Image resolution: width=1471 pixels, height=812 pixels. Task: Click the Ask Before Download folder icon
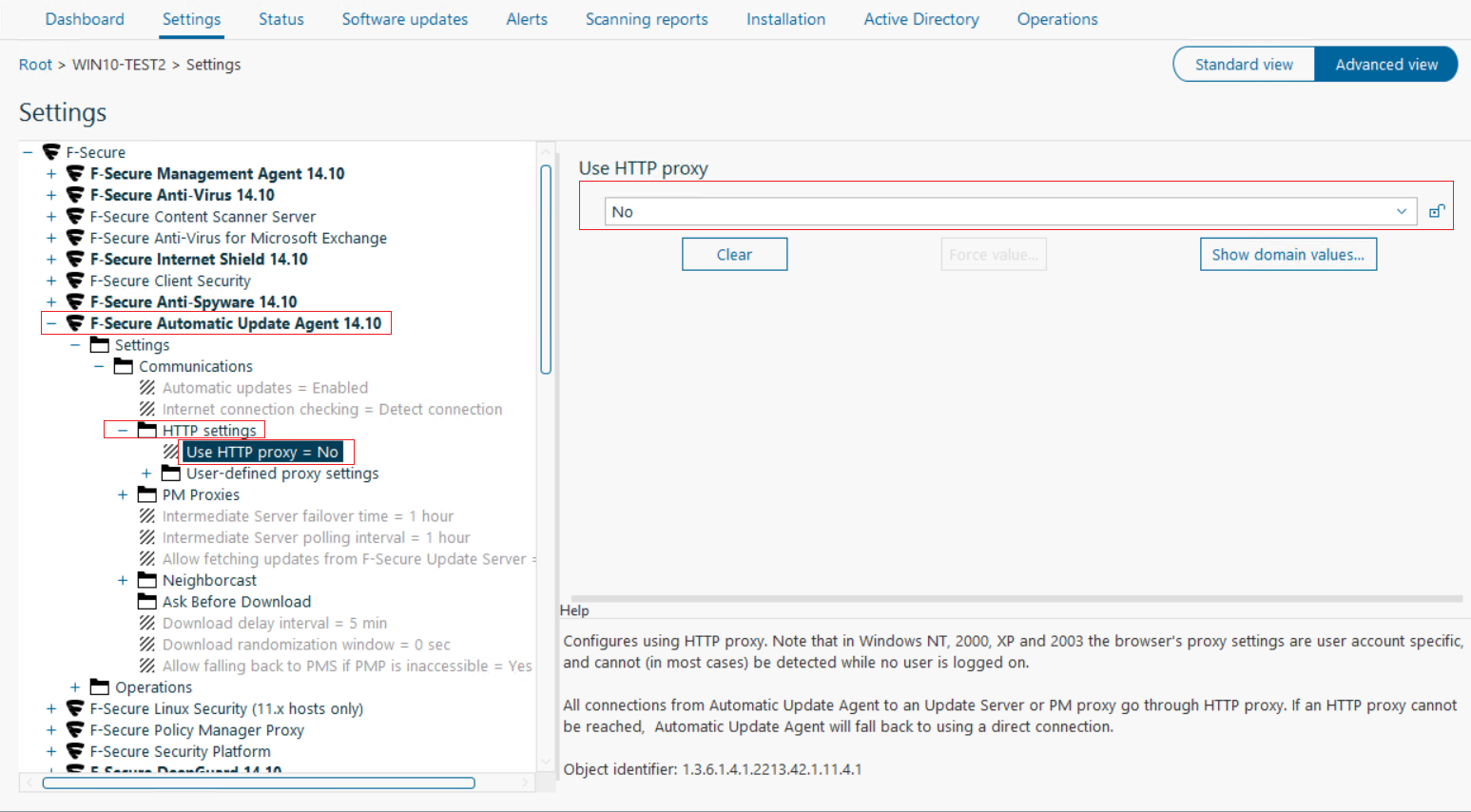pyautogui.click(x=146, y=601)
